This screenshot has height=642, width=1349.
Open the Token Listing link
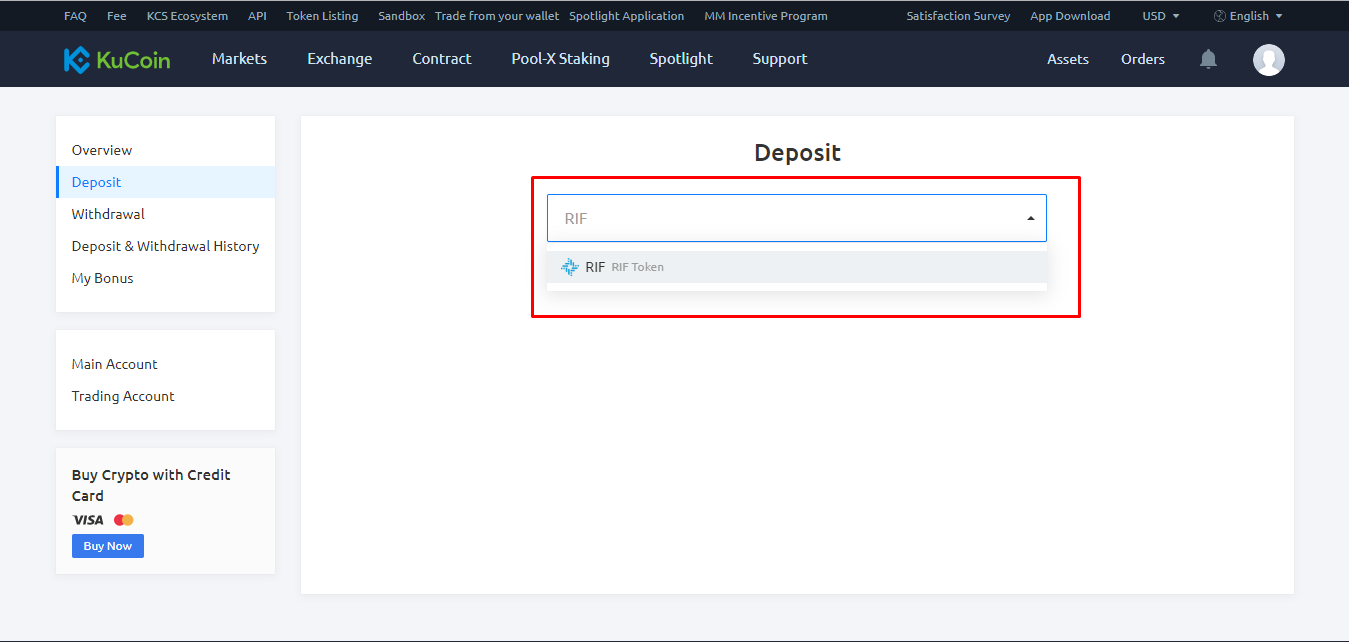point(322,16)
